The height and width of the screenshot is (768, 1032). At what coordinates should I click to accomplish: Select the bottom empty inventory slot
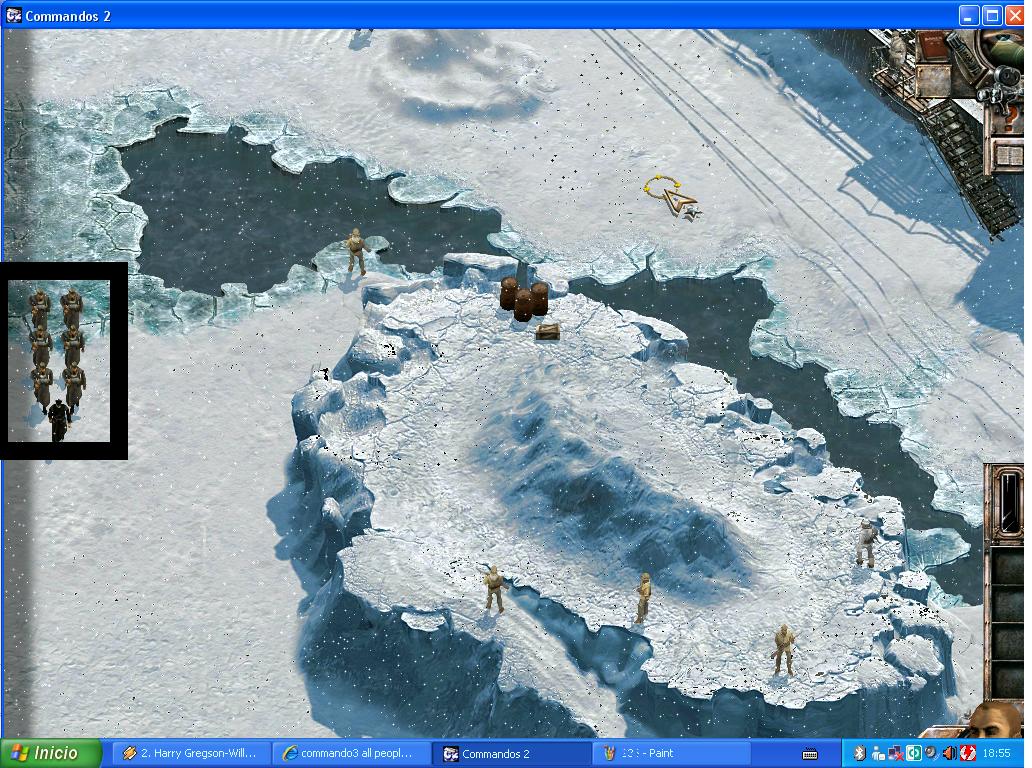tap(1008, 680)
